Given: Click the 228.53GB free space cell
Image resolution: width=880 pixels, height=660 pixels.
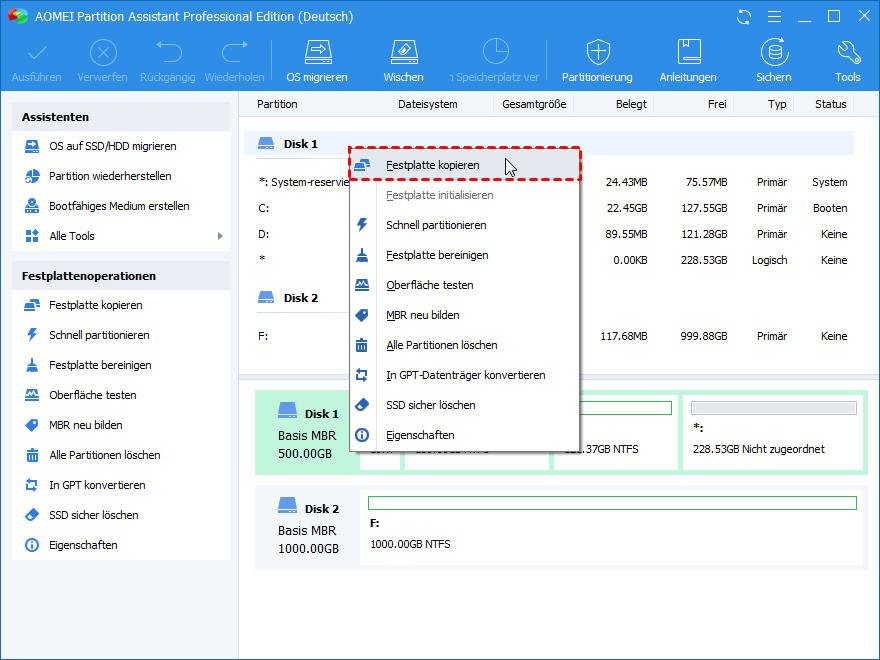Looking at the screenshot, I should coord(704,260).
